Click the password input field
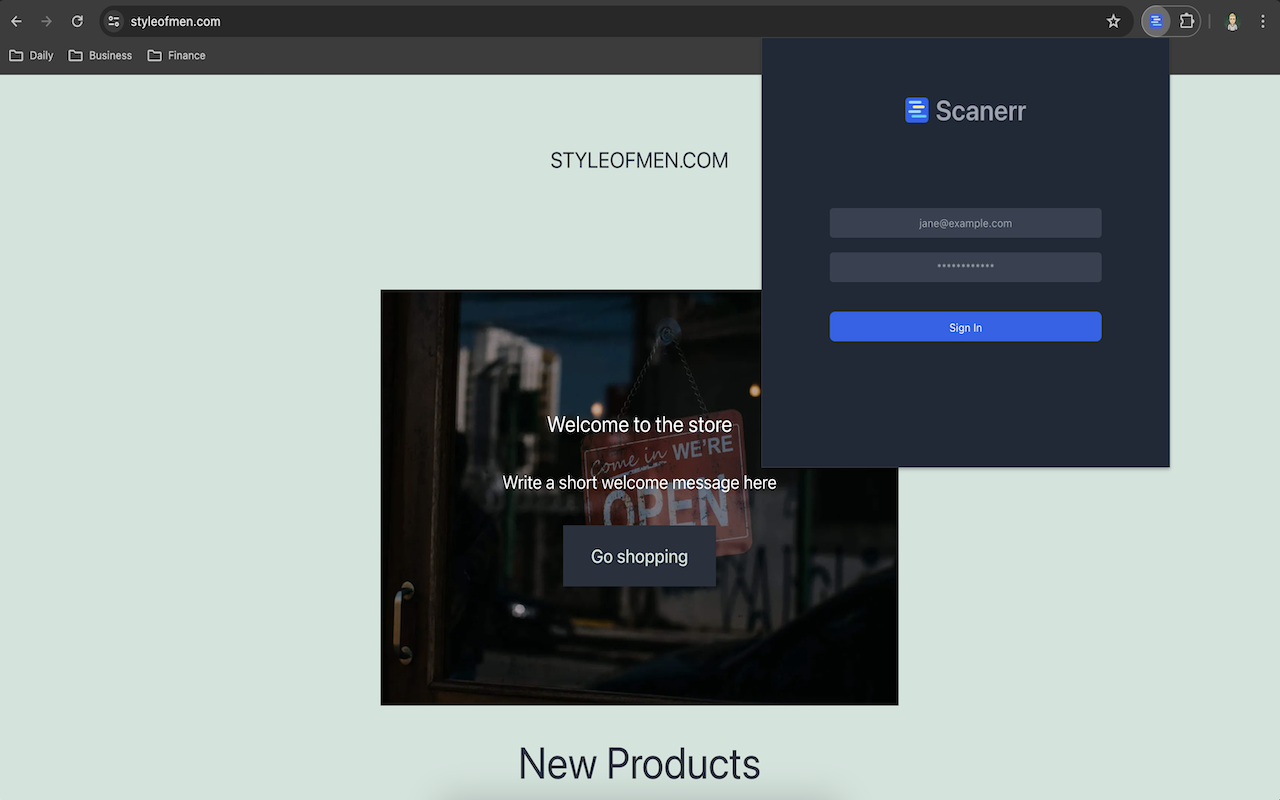Screen dimensions: 1280x800 [x=965, y=267]
